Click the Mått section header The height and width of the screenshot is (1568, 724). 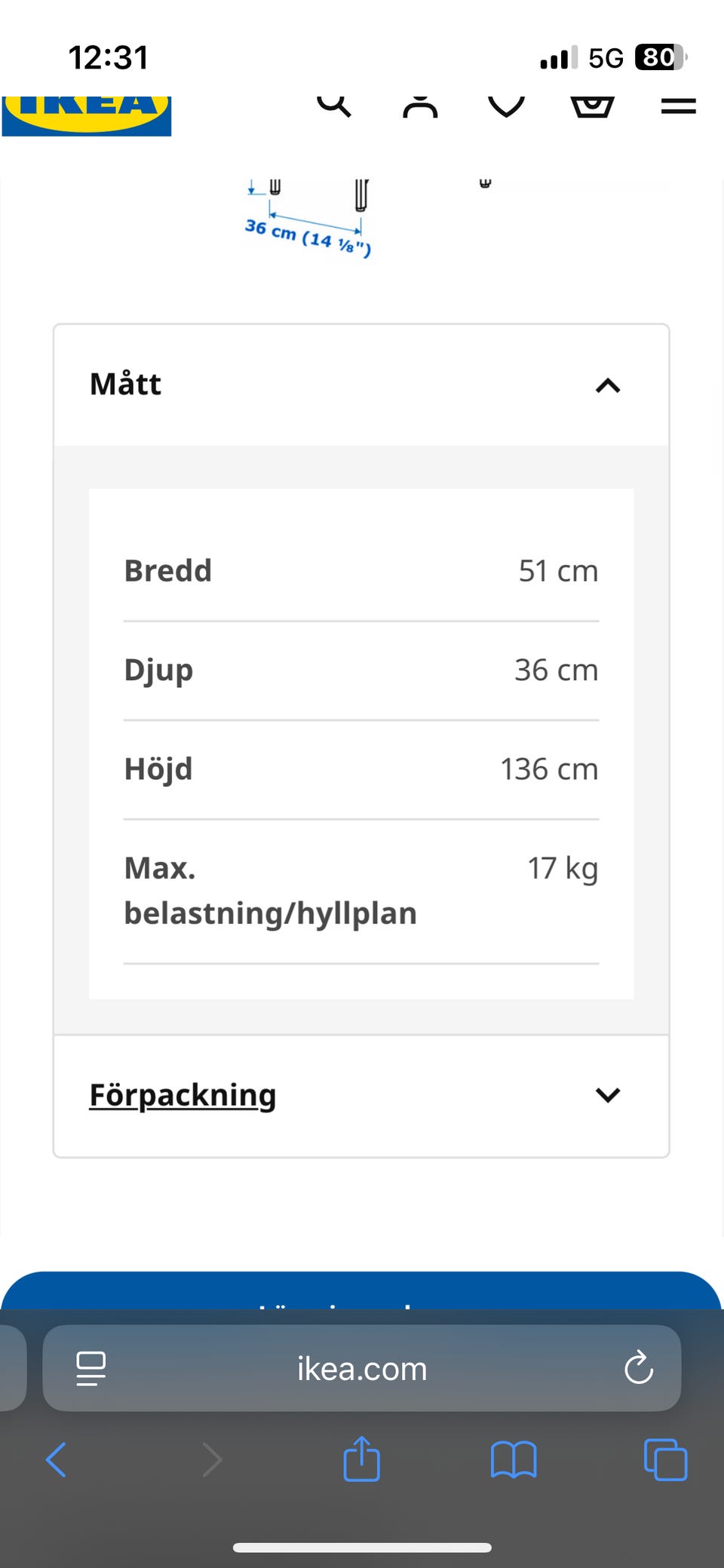click(361, 385)
